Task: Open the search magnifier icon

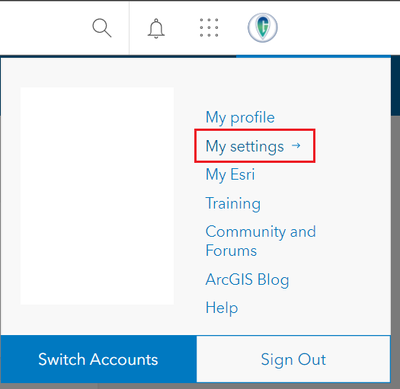Action: point(102,28)
